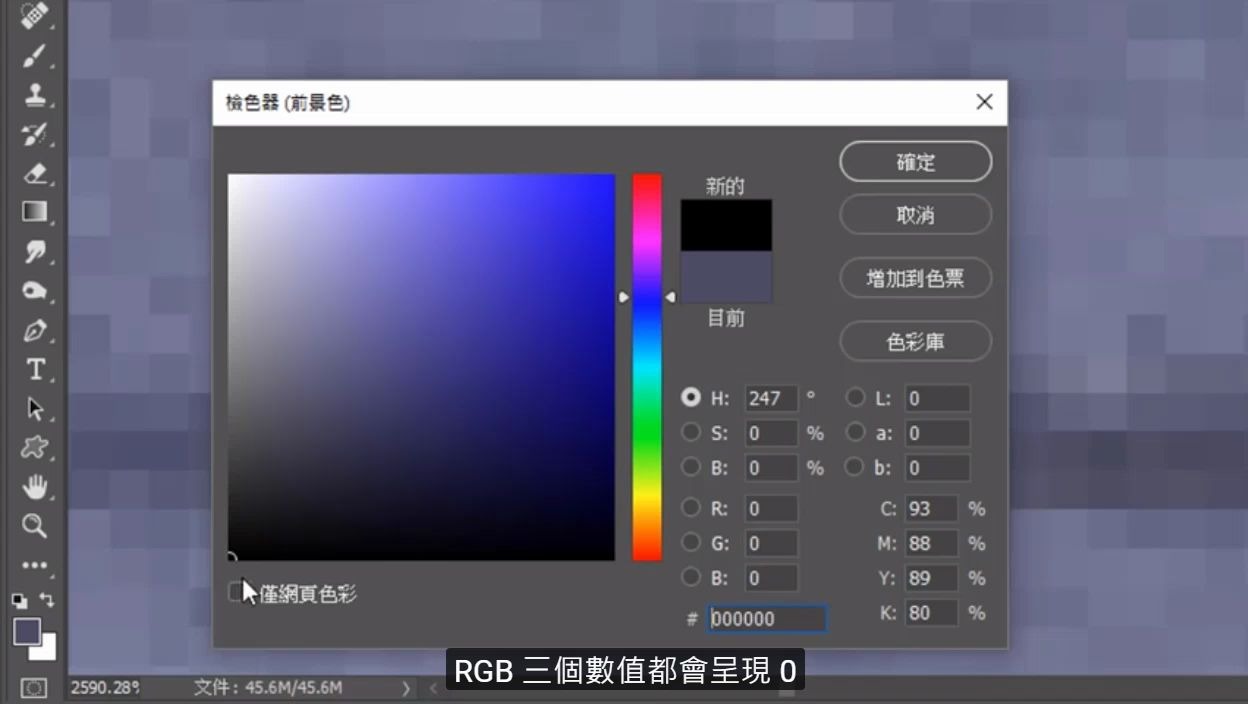Click the 增加到色票 button

(x=914, y=278)
